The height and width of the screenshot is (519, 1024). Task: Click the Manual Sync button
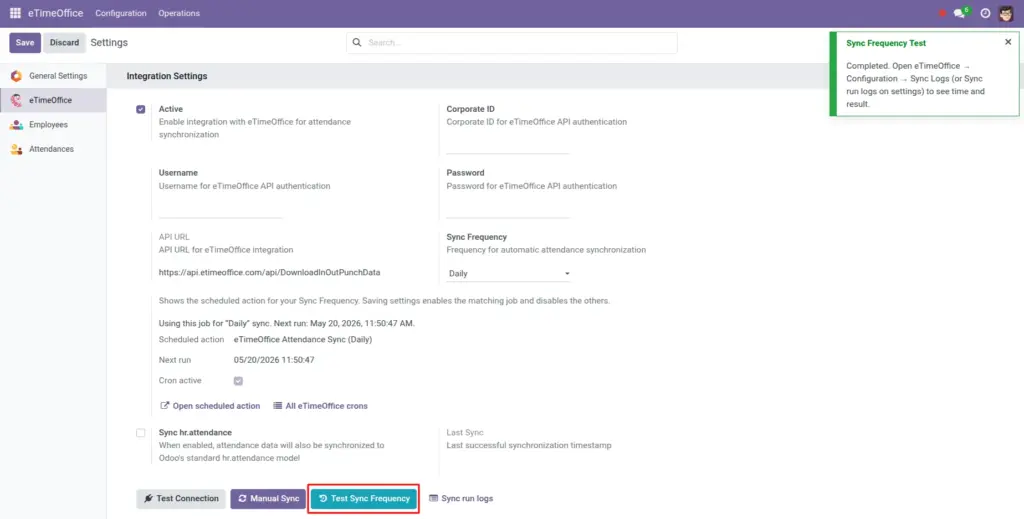[x=268, y=499]
